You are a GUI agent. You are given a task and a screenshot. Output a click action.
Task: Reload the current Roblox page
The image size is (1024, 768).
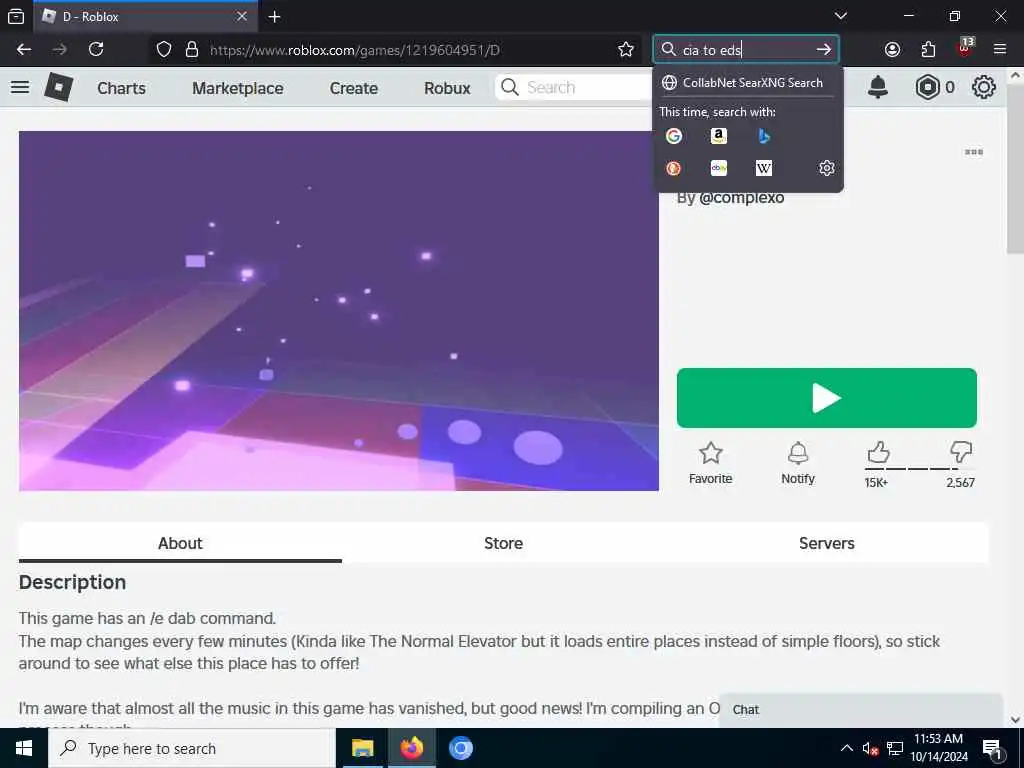pos(96,50)
